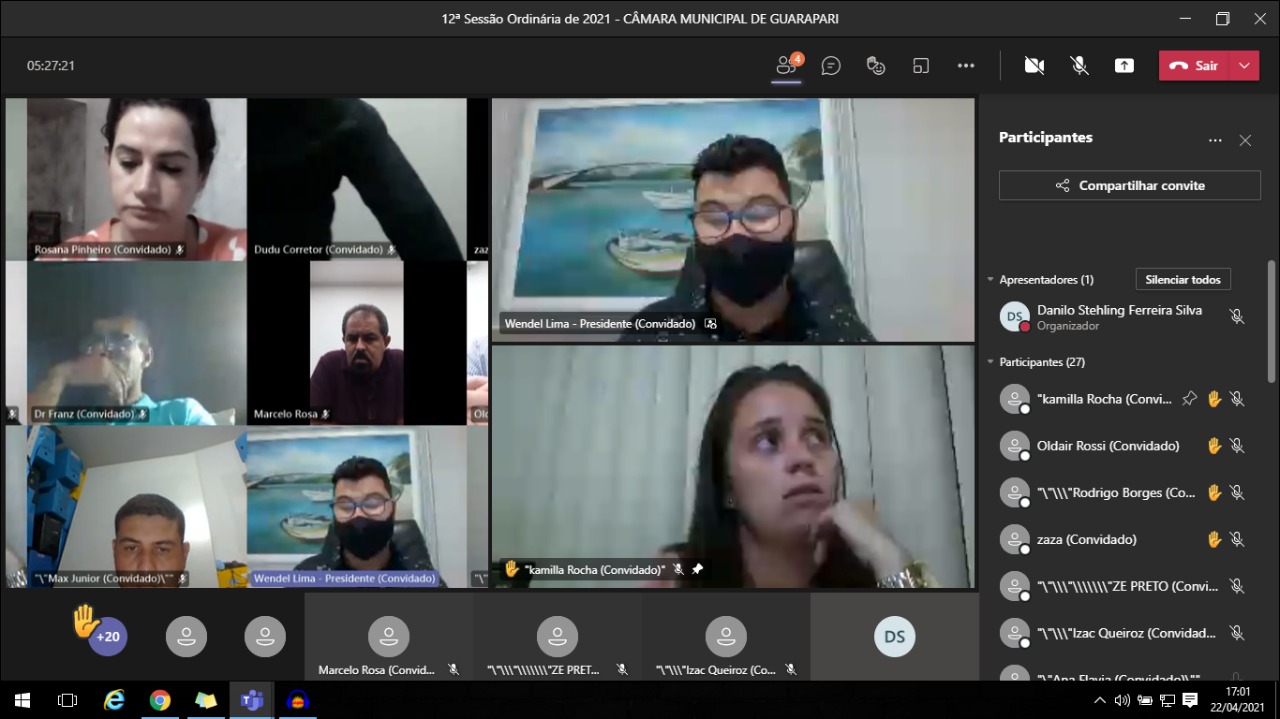Image resolution: width=1280 pixels, height=719 pixels.
Task: Open the meeting chat icon
Action: 830,66
